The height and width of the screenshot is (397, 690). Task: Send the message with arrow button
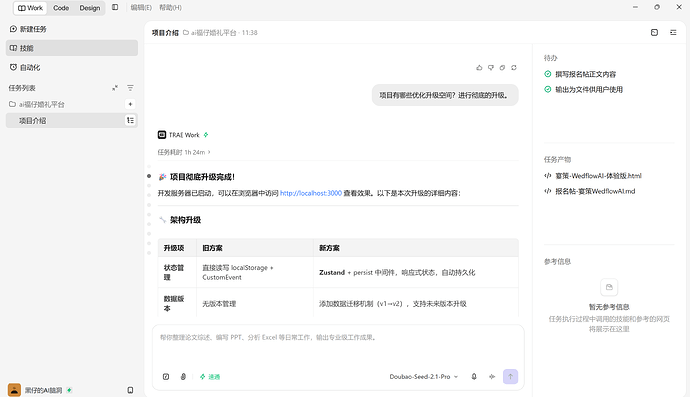pyautogui.click(x=510, y=377)
